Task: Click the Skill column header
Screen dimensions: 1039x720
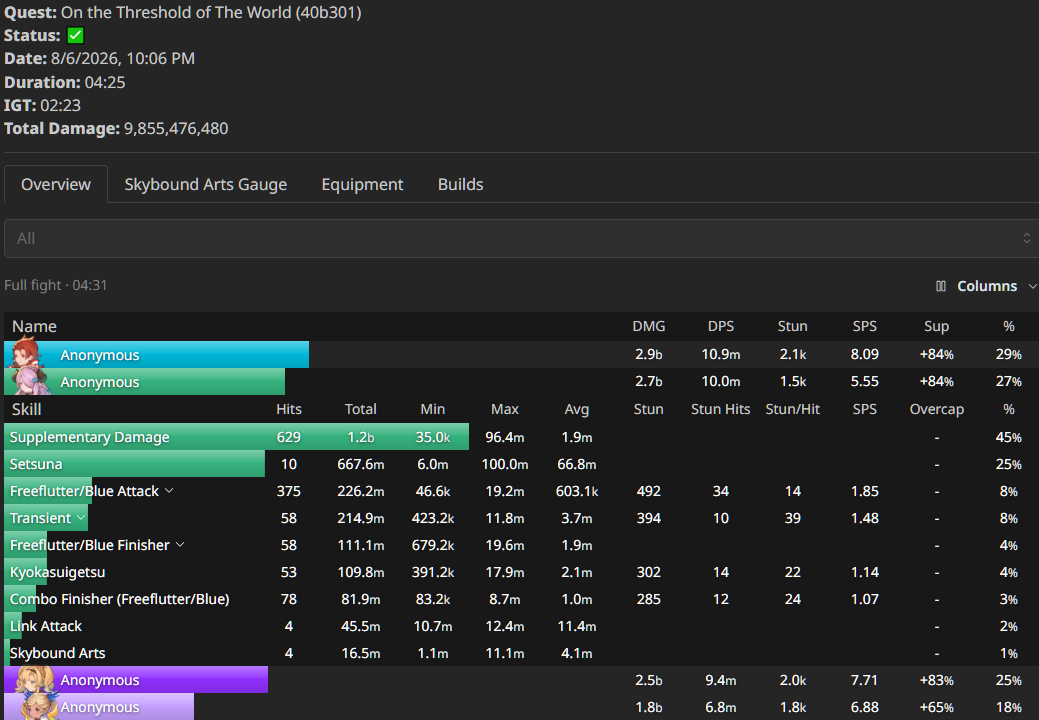Action: click(27, 409)
